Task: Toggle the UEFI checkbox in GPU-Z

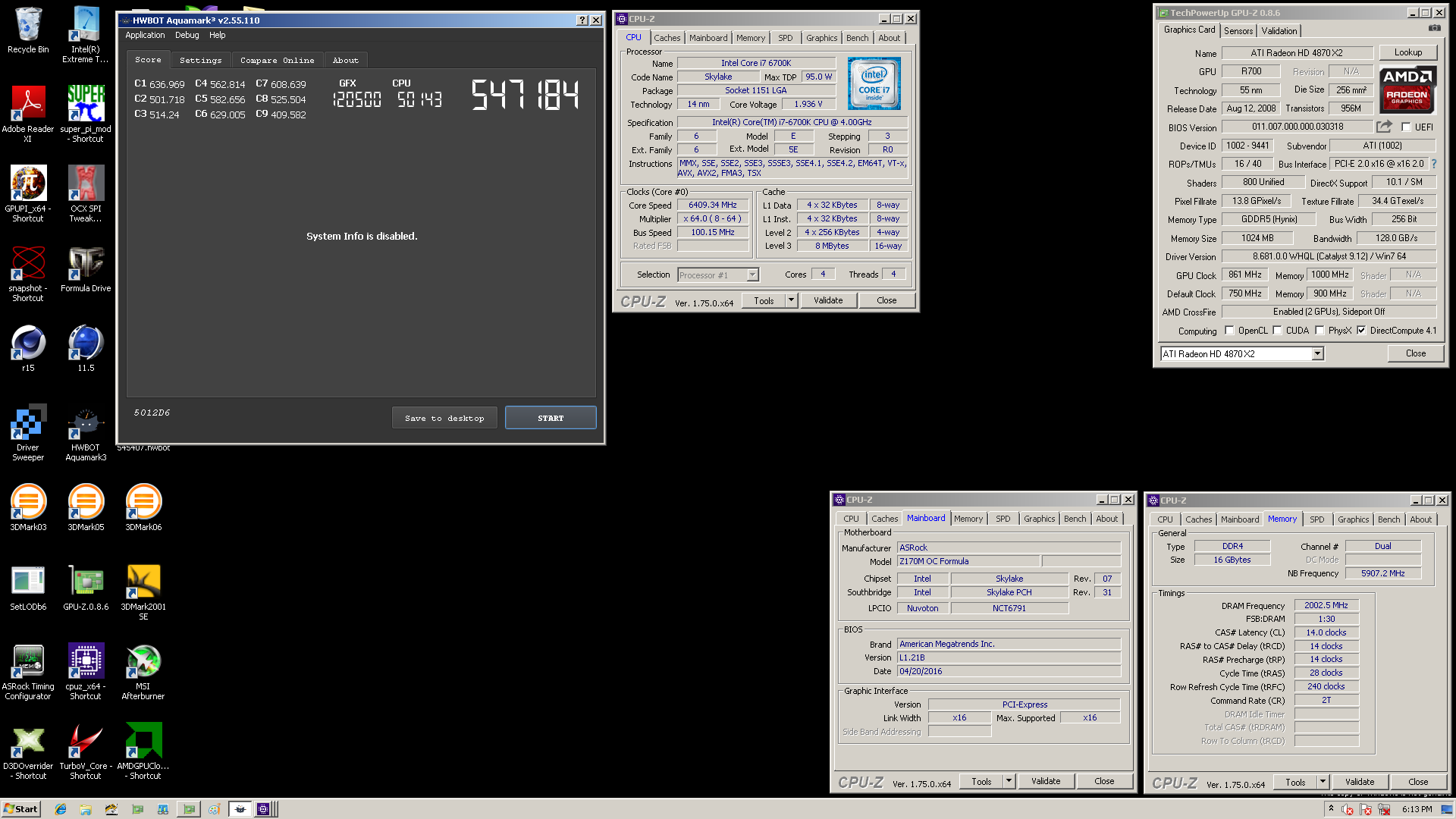Action: tap(1406, 127)
